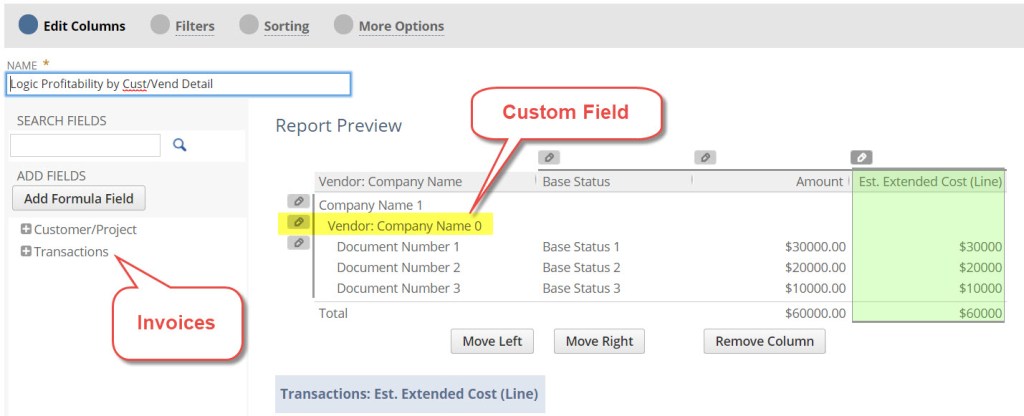Expand the Transactions field tree
Screen dimensions: 1024x416
[26, 251]
